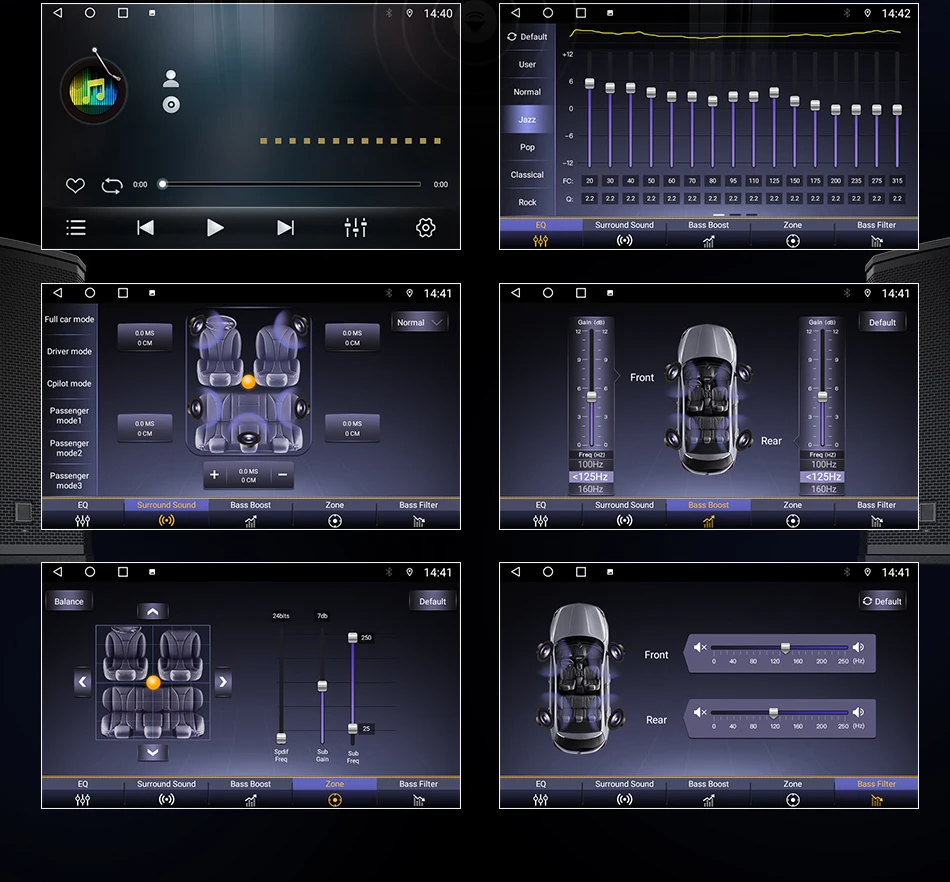Screen dimensions: 950x882
Task: Tap the heart favorite icon
Action: (x=75, y=185)
